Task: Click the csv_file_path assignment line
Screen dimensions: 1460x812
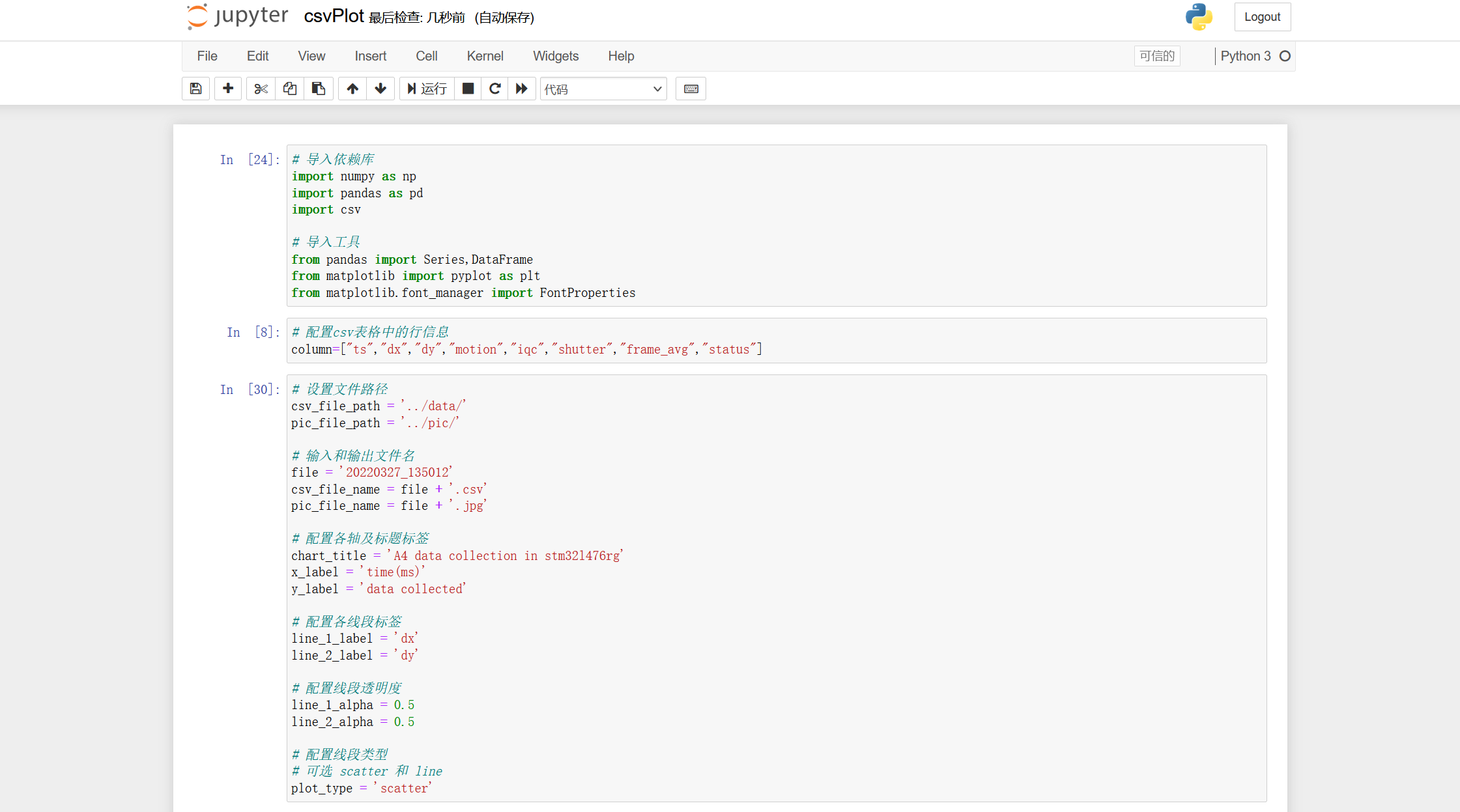Action: (379, 406)
